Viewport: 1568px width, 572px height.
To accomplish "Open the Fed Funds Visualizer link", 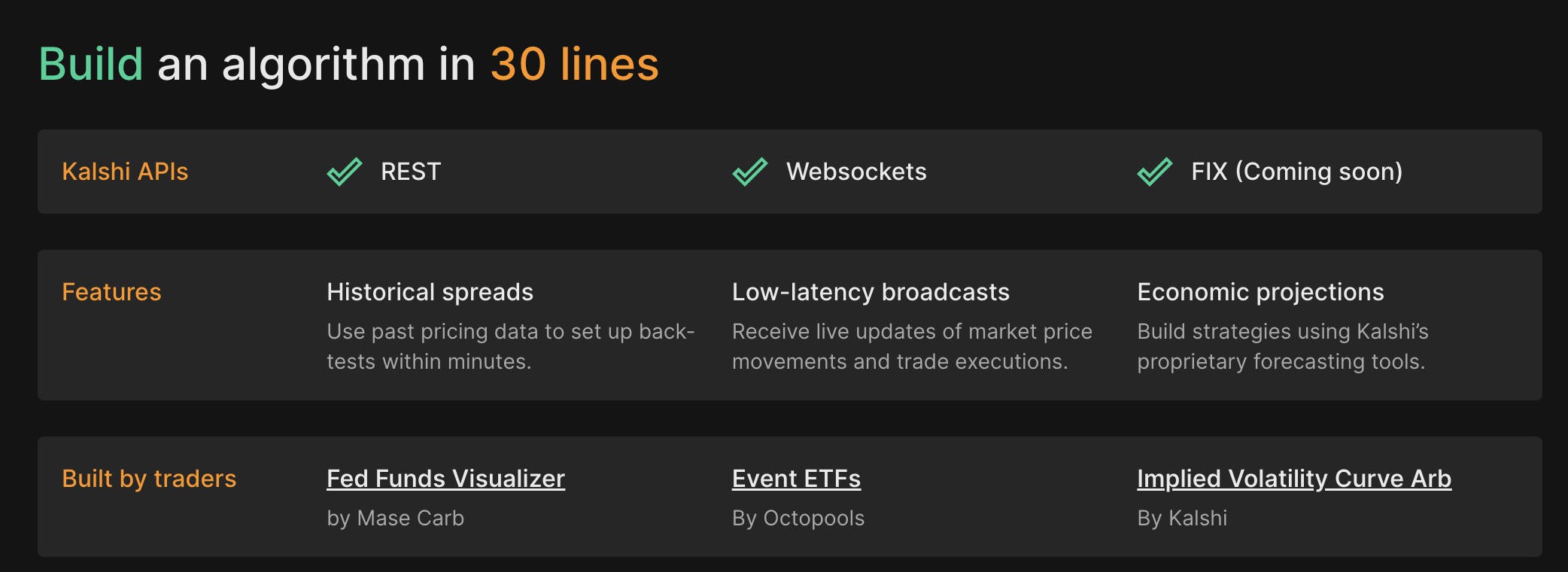I will 445,479.
